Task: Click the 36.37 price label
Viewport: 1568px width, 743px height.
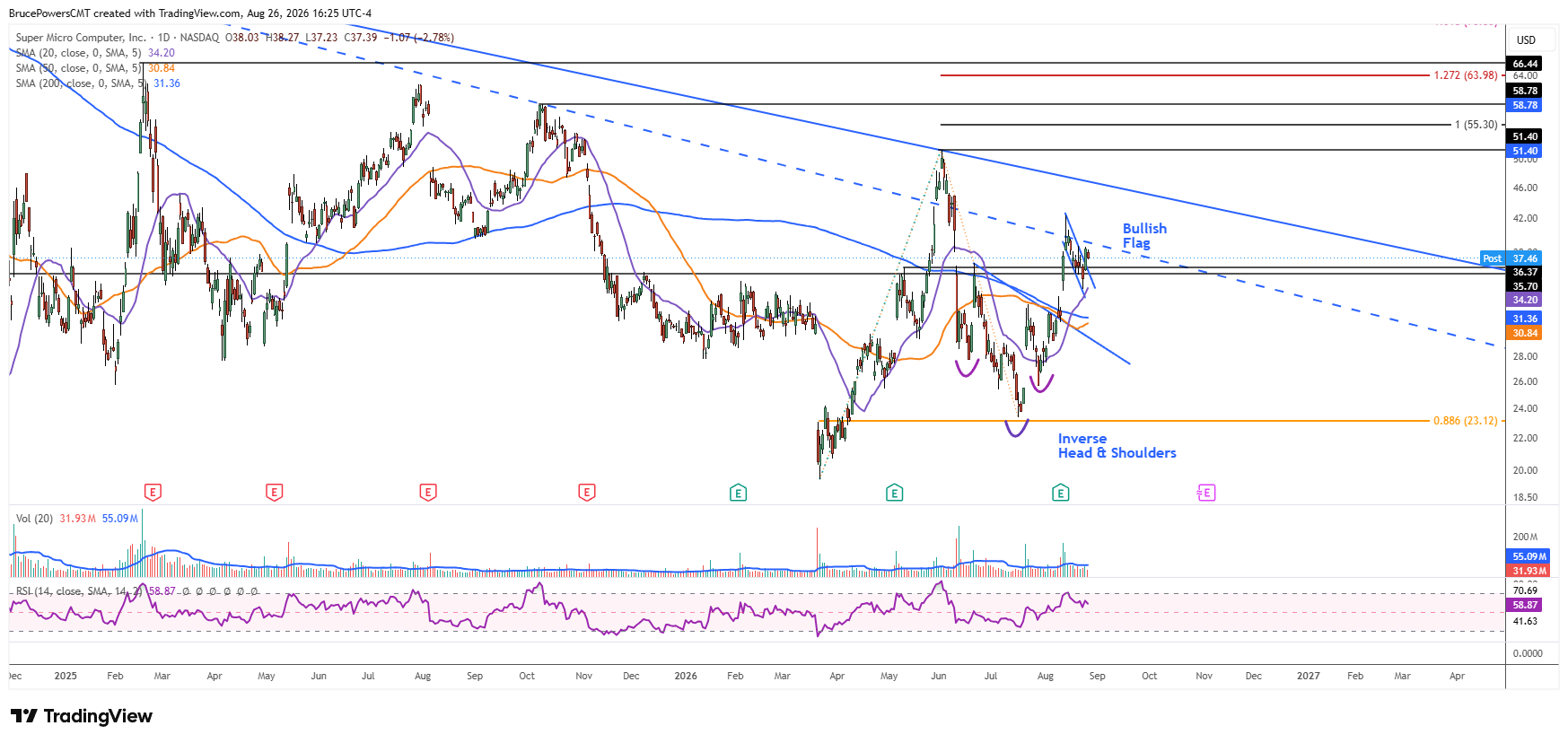Action: pos(1525,272)
